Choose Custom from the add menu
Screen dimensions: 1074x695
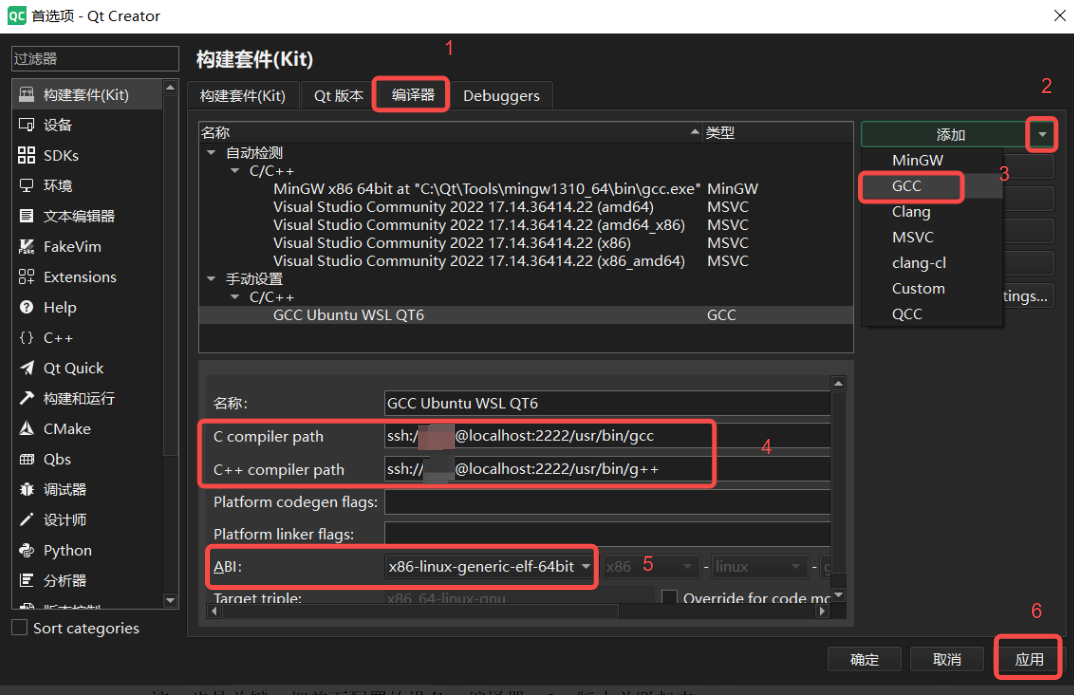click(x=932, y=288)
